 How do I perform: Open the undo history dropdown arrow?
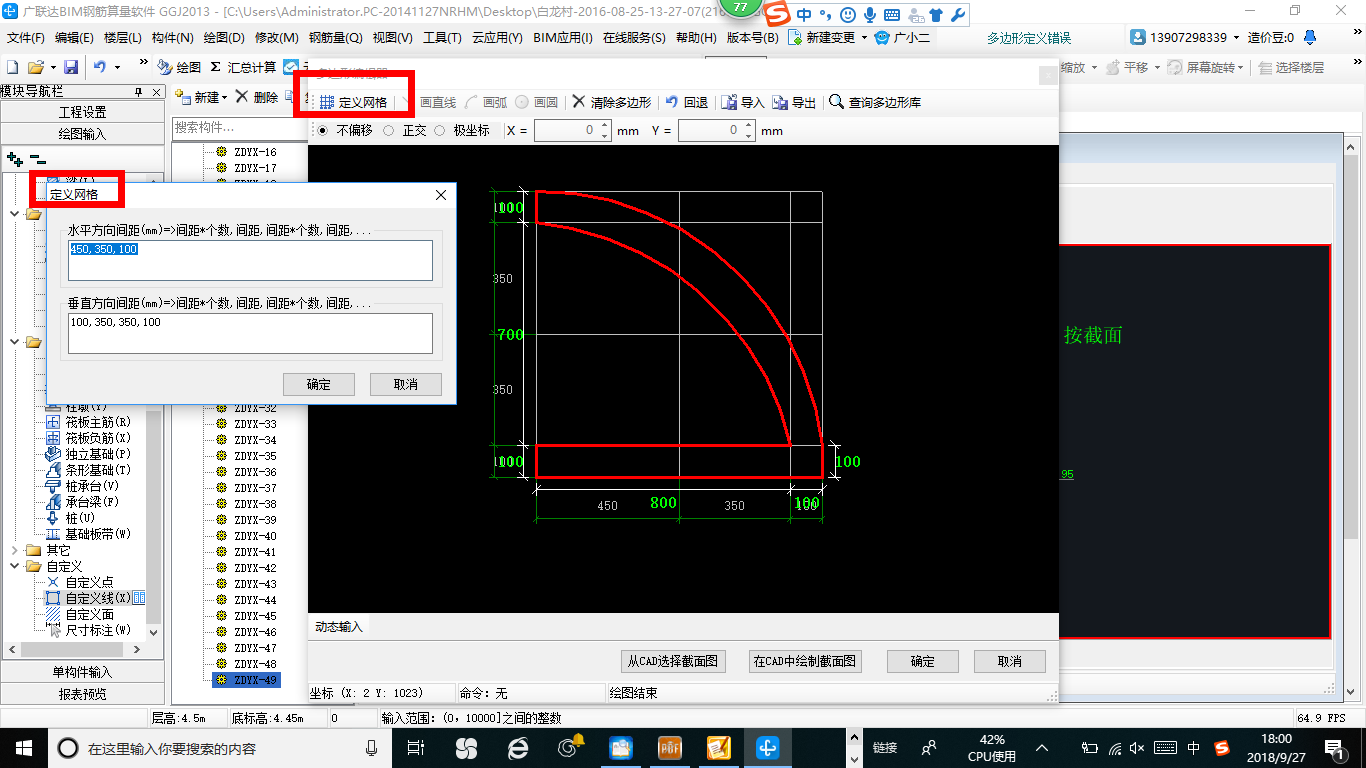117,67
